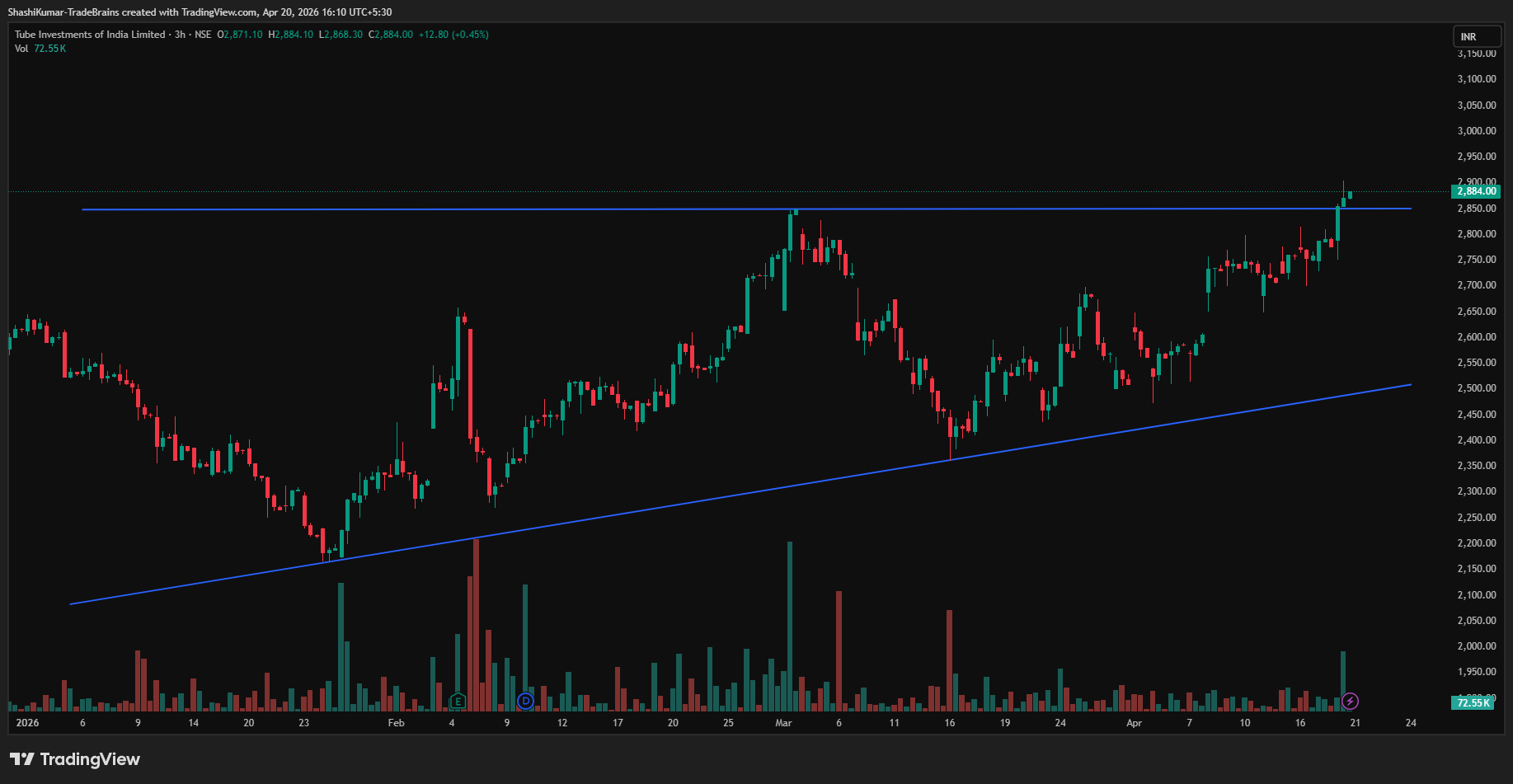Click the dividend 'D' marker icon
The image size is (1513, 784).
pos(525,702)
